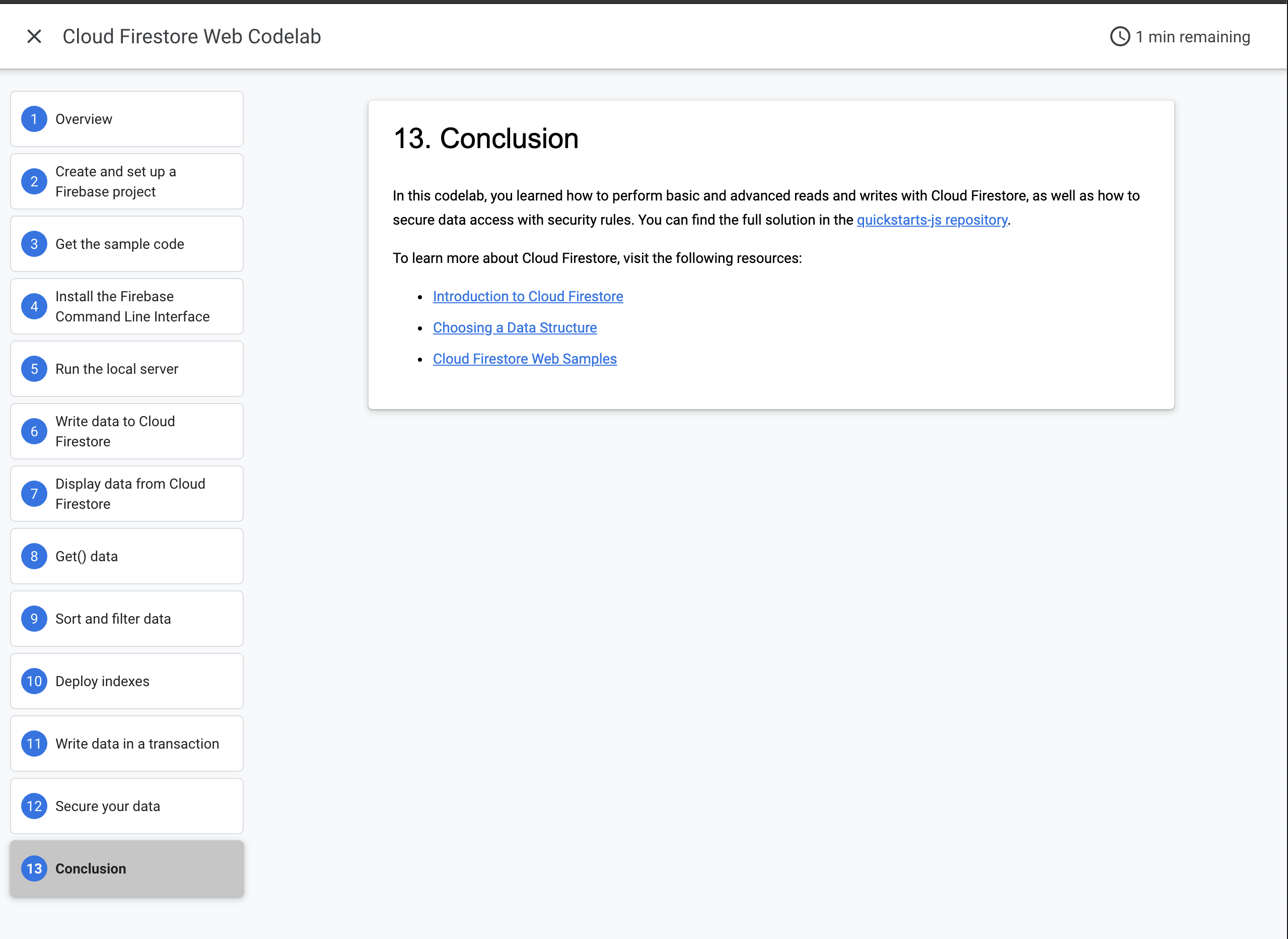The height and width of the screenshot is (939, 1288).
Task: Follow the Choosing a Data Structure link
Action: pos(515,327)
